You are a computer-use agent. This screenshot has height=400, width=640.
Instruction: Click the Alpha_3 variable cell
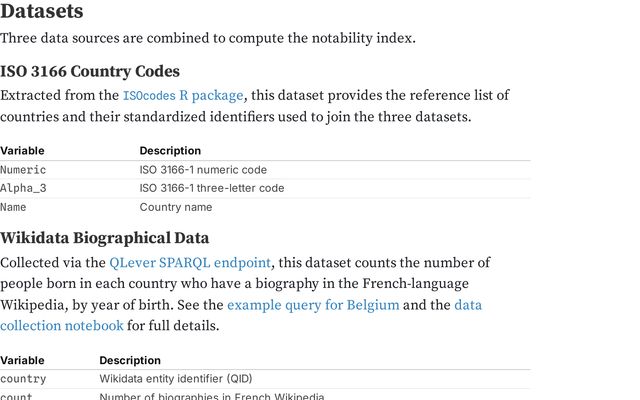pos(23,188)
